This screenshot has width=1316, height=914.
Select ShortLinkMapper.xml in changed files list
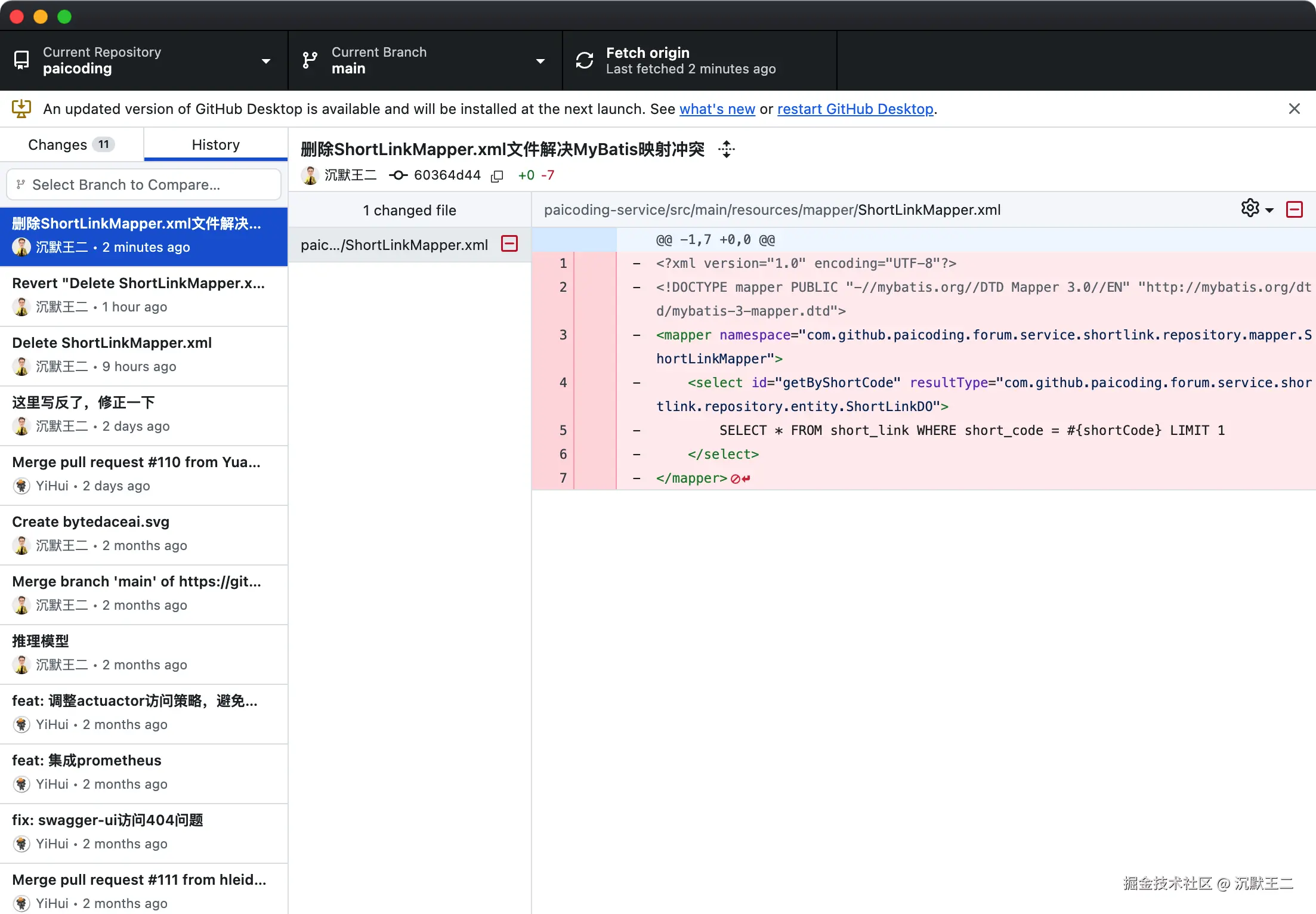click(394, 245)
